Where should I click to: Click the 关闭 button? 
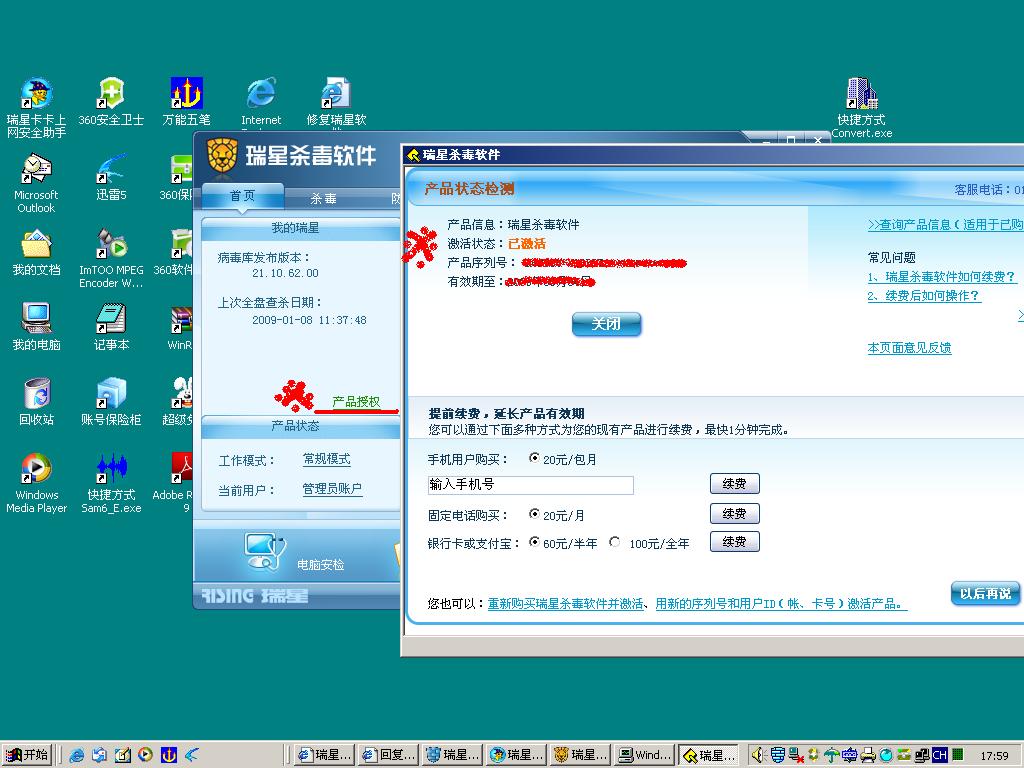coord(607,324)
